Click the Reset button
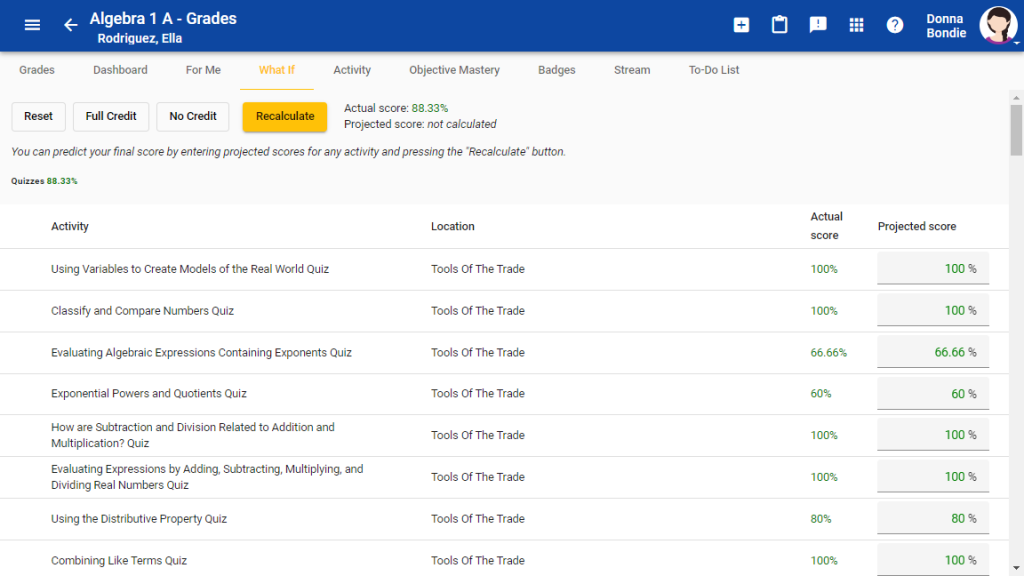Viewport: 1024px width, 576px height. tap(38, 116)
